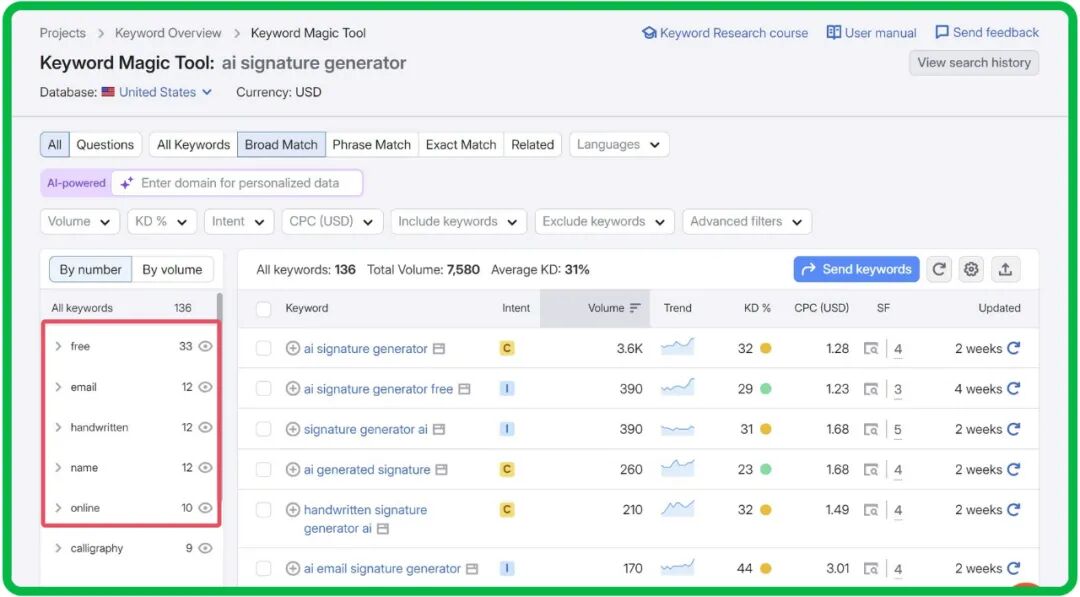Click the Send keywords button
This screenshot has width=1080, height=597.
(856, 269)
